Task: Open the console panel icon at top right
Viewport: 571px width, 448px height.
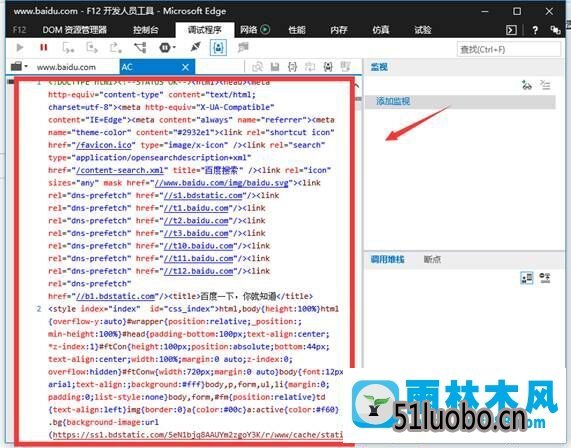Action: pos(511,30)
